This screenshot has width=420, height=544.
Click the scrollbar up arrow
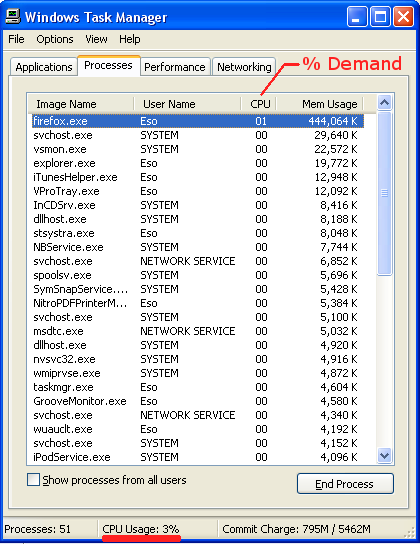click(384, 102)
